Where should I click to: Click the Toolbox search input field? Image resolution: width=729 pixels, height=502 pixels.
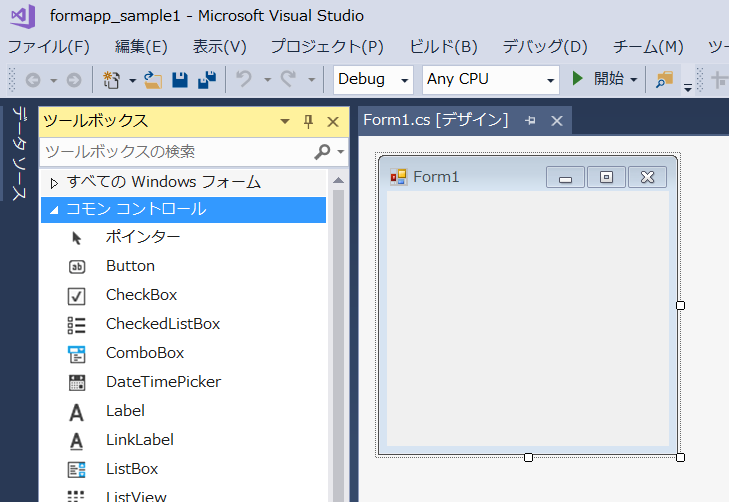point(177,152)
